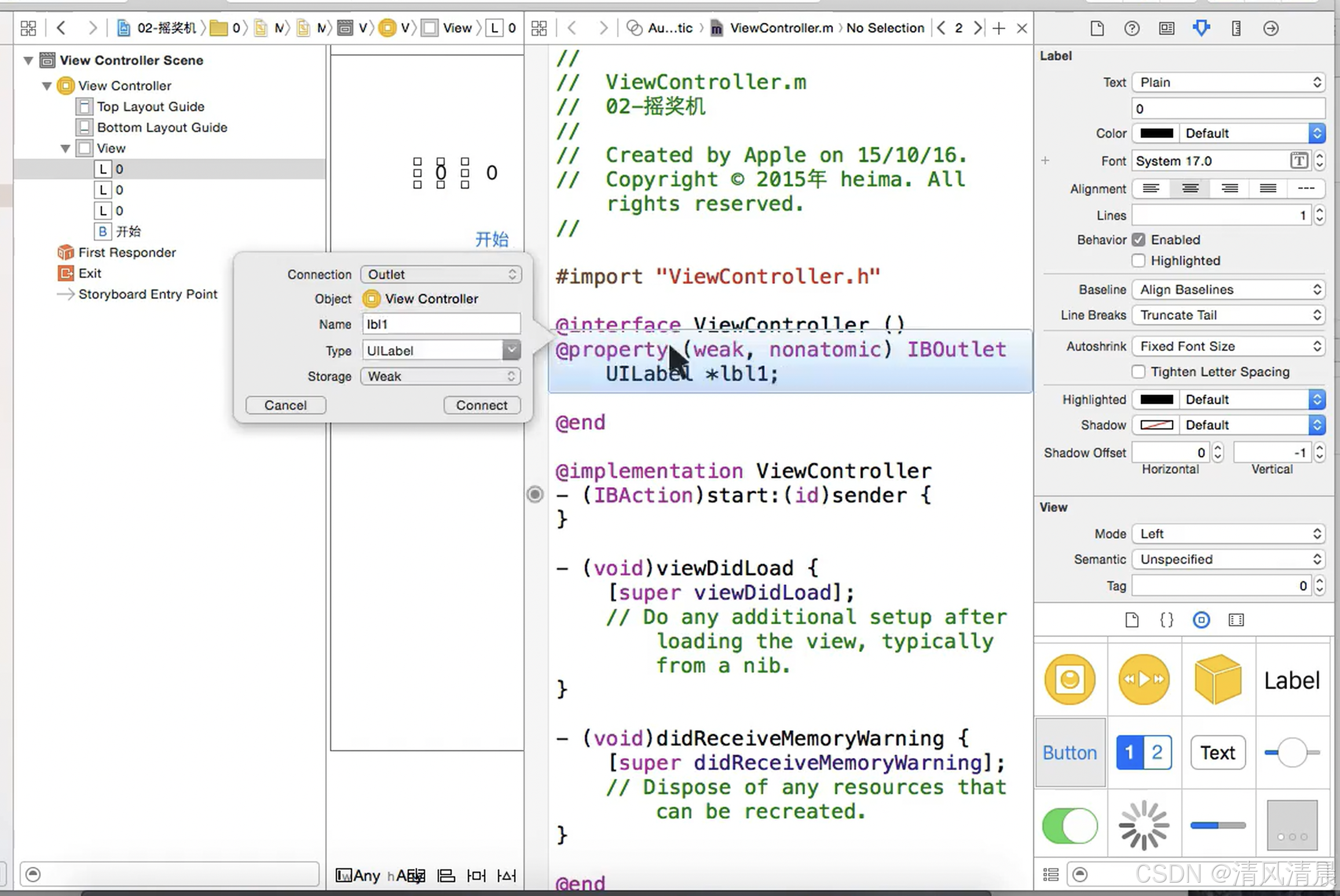
Task: Open the Connections inspector arrow icon
Action: 1271,28
